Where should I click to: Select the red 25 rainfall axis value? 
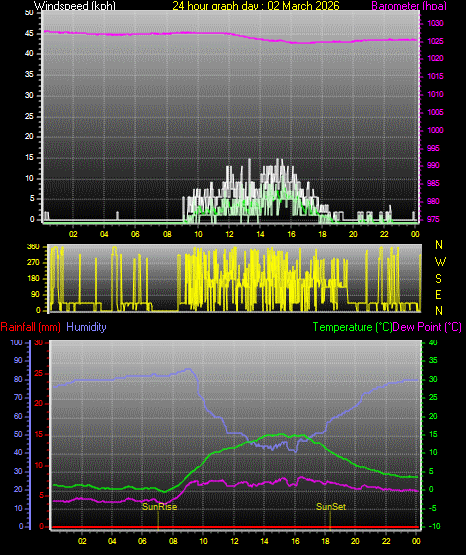pyautogui.click(x=39, y=374)
